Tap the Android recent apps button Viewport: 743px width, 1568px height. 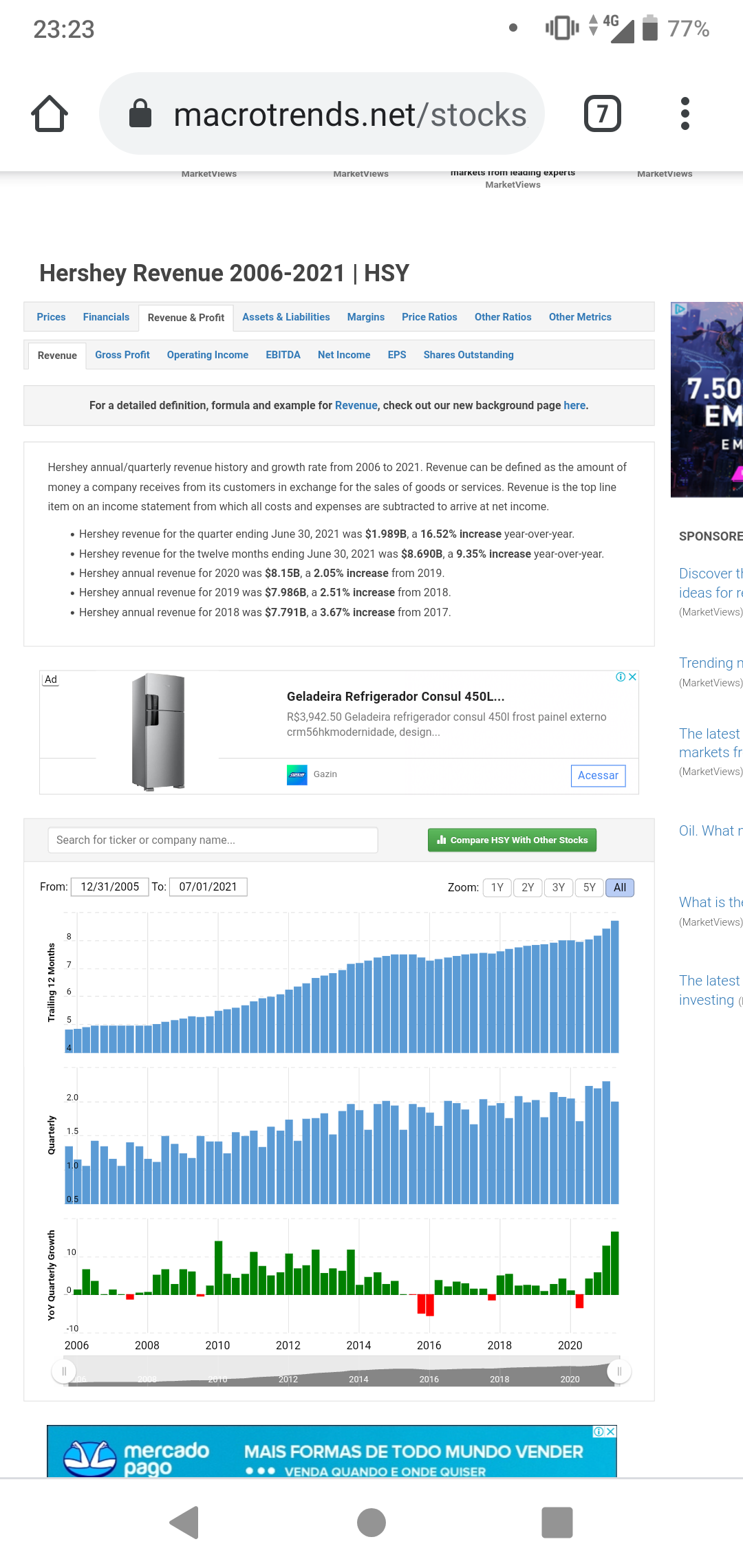(557, 1522)
